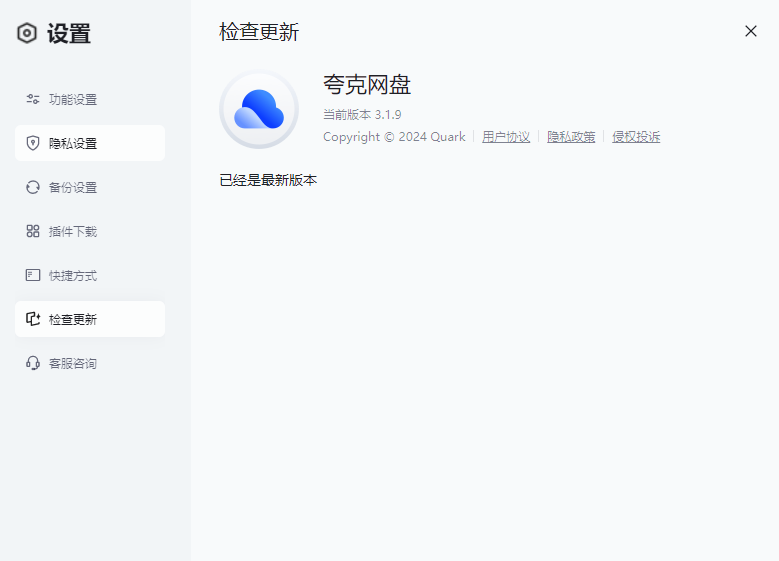Click the 隐私设置 shield icon
The image size is (779, 561).
click(33, 143)
